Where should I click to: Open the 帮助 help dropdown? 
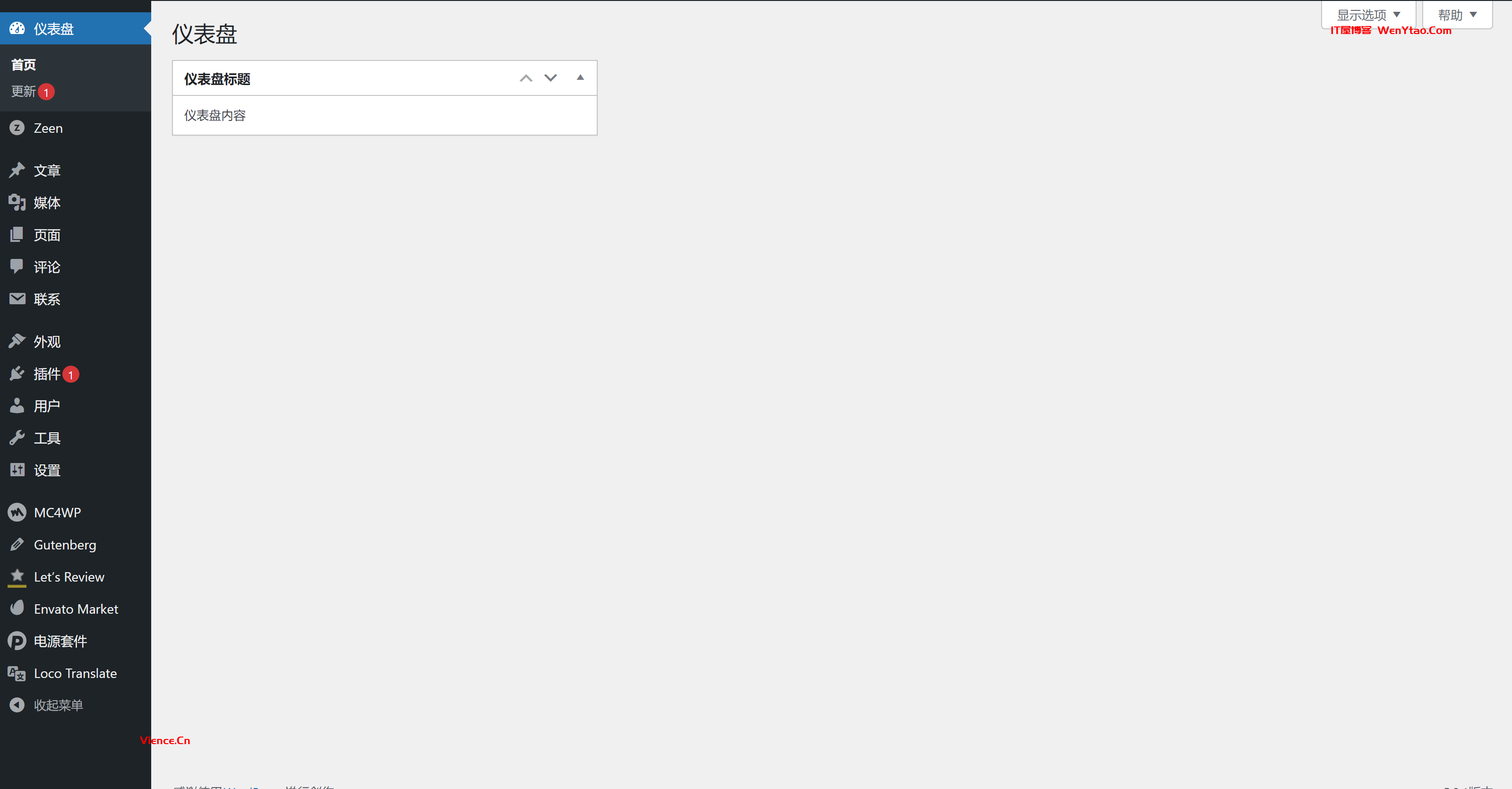point(1457,15)
